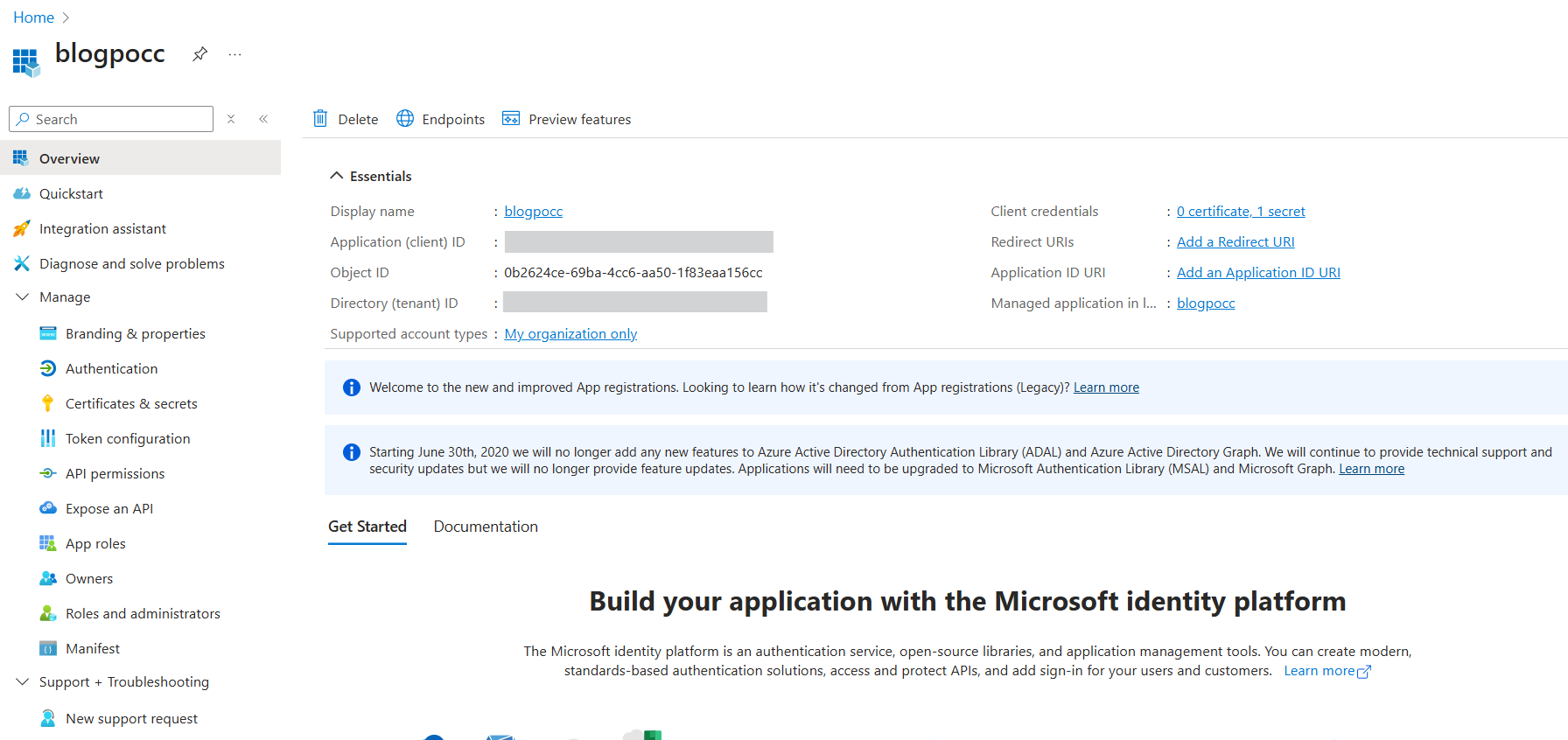Click Learn more about Microsoft identity platform
1568x740 pixels.
[x=1327, y=671]
